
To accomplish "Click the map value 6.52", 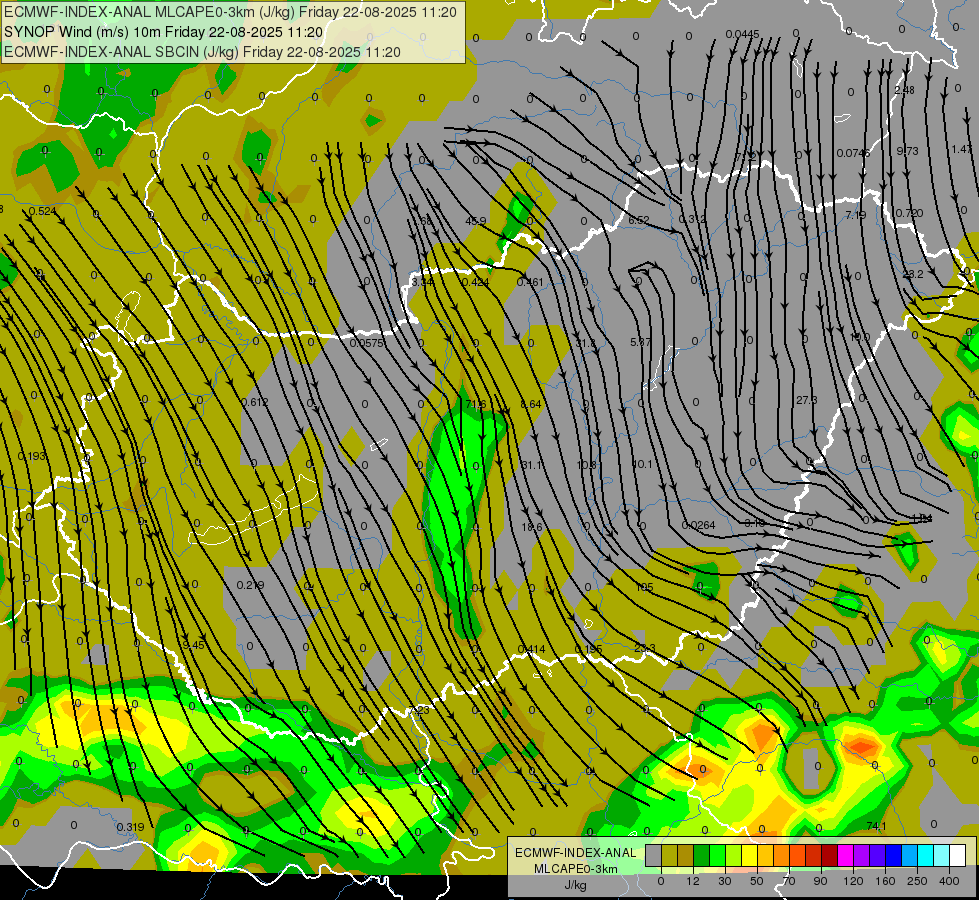I will [639, 220].
